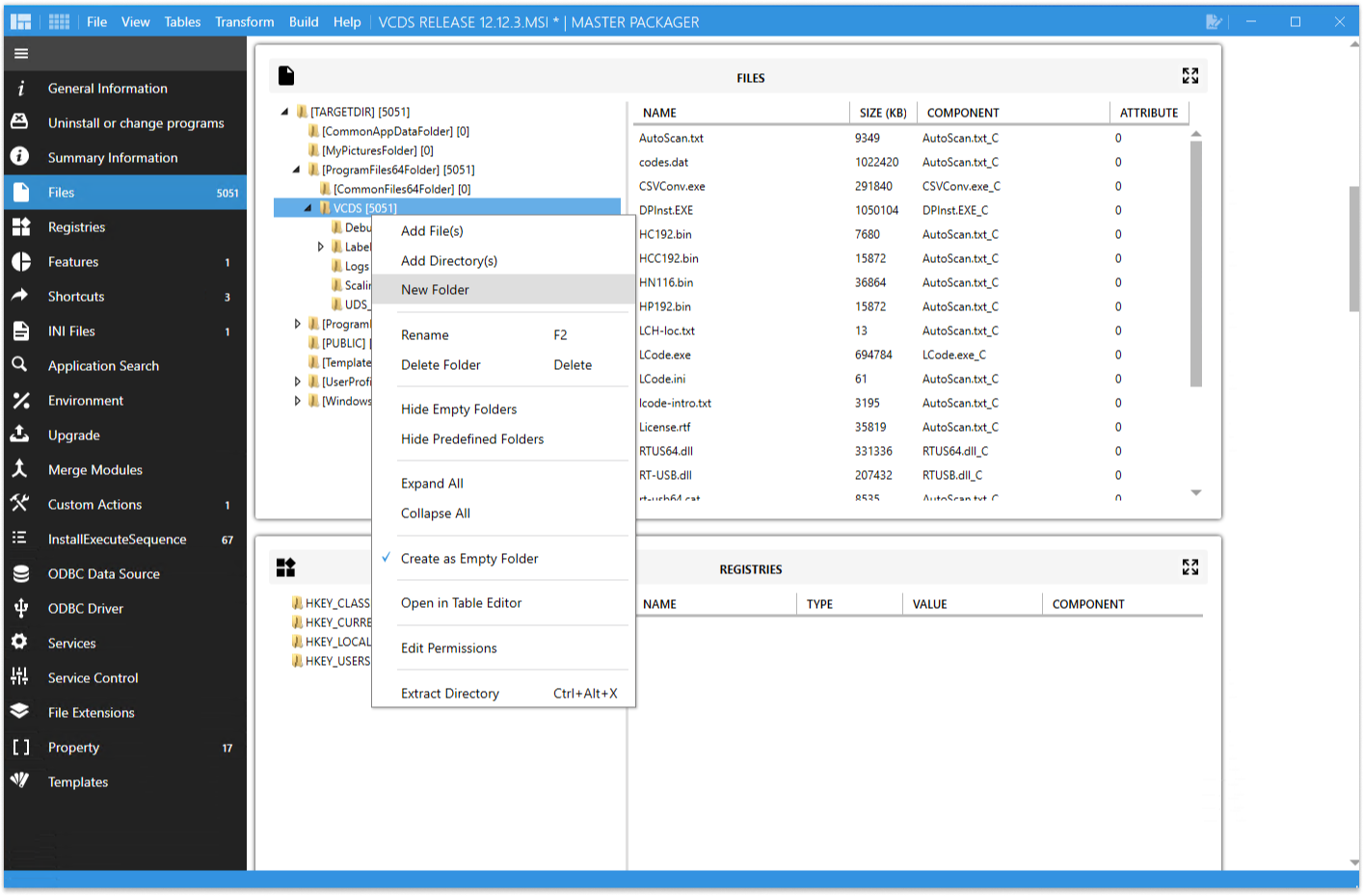Click the File Extensions layers icon

(20, 712)
